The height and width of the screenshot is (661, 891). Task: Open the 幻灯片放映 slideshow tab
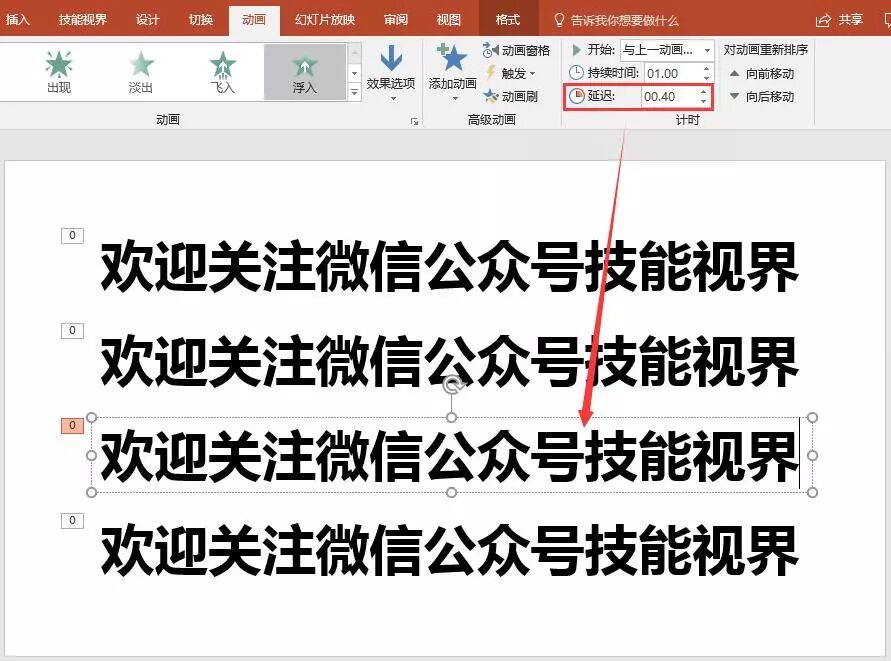tap(327, 17)
